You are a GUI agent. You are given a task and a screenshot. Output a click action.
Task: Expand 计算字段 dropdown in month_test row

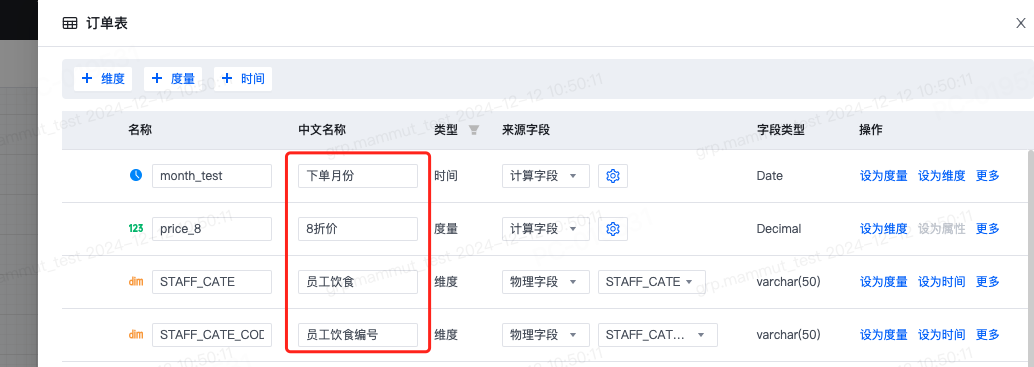(x=545, y=176)
